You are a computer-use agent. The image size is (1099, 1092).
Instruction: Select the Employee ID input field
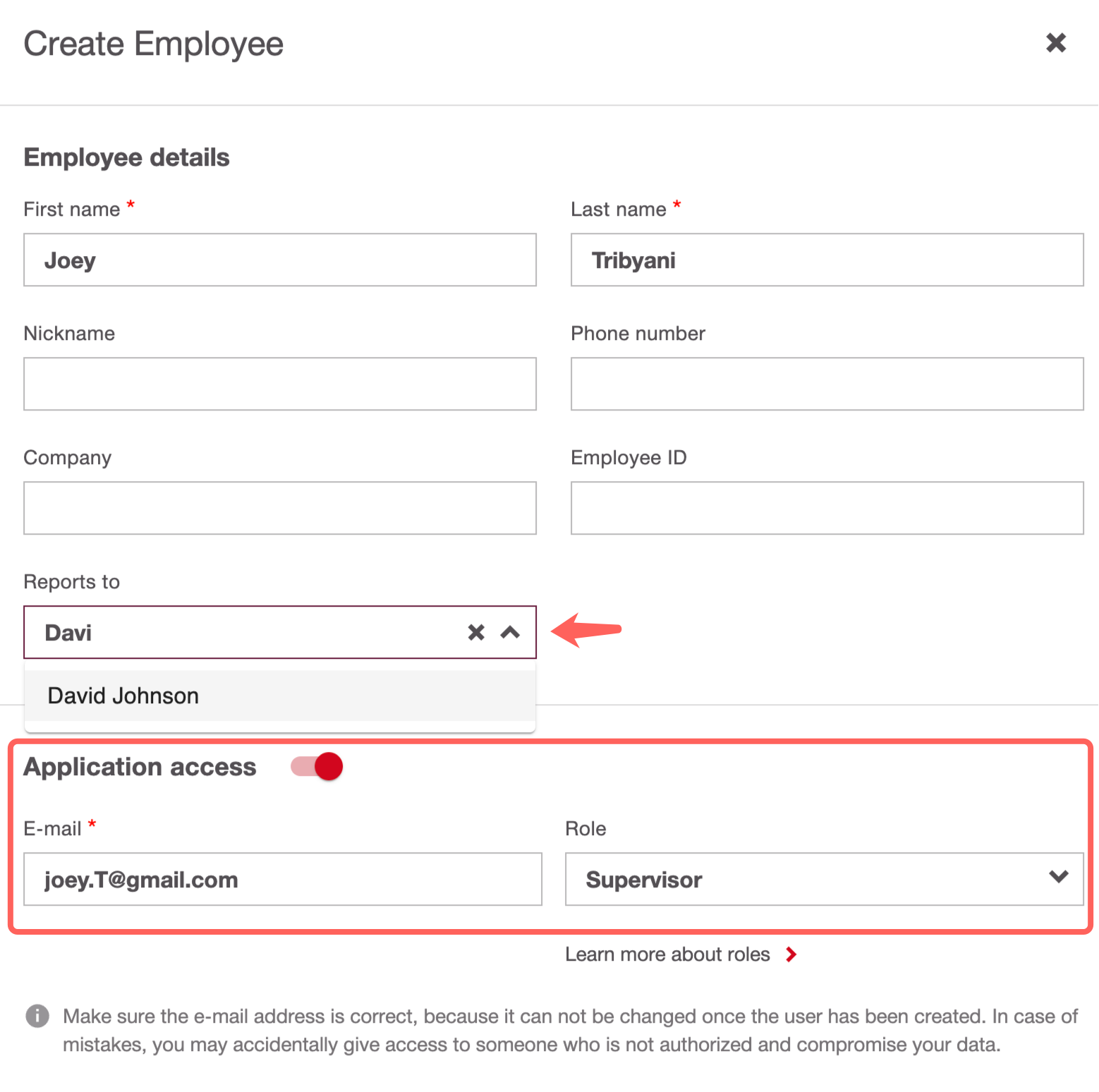click(827, 508)
